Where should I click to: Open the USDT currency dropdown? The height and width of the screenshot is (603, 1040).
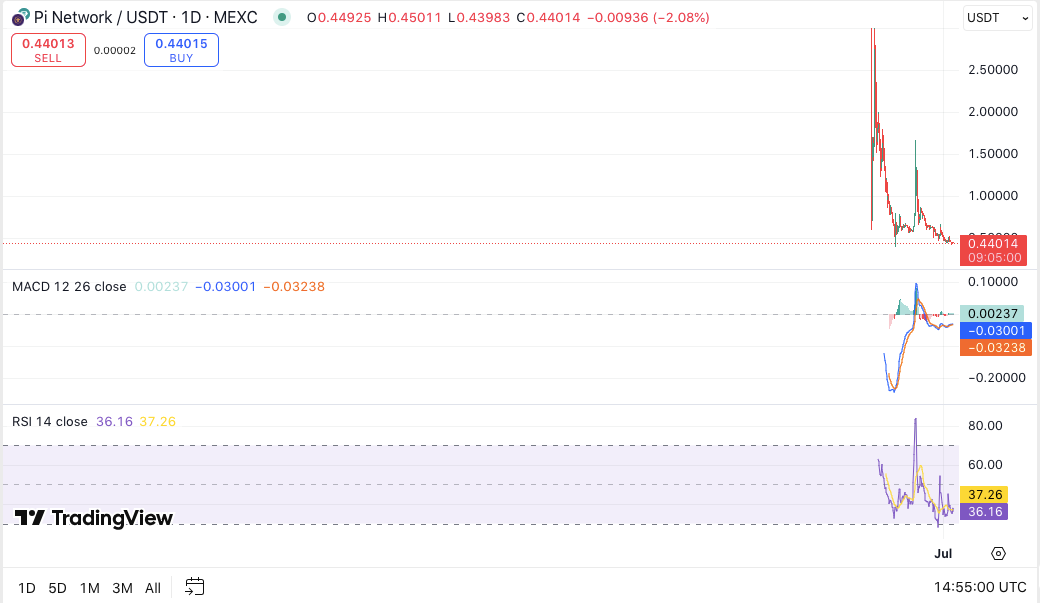(x=998, y=18)
